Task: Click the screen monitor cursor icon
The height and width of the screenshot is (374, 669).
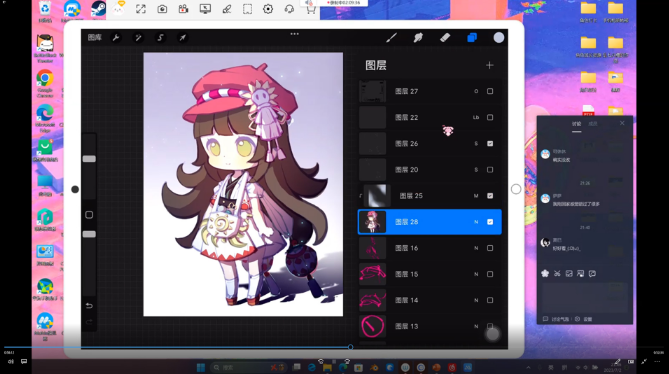Action: tap(205, 9)
